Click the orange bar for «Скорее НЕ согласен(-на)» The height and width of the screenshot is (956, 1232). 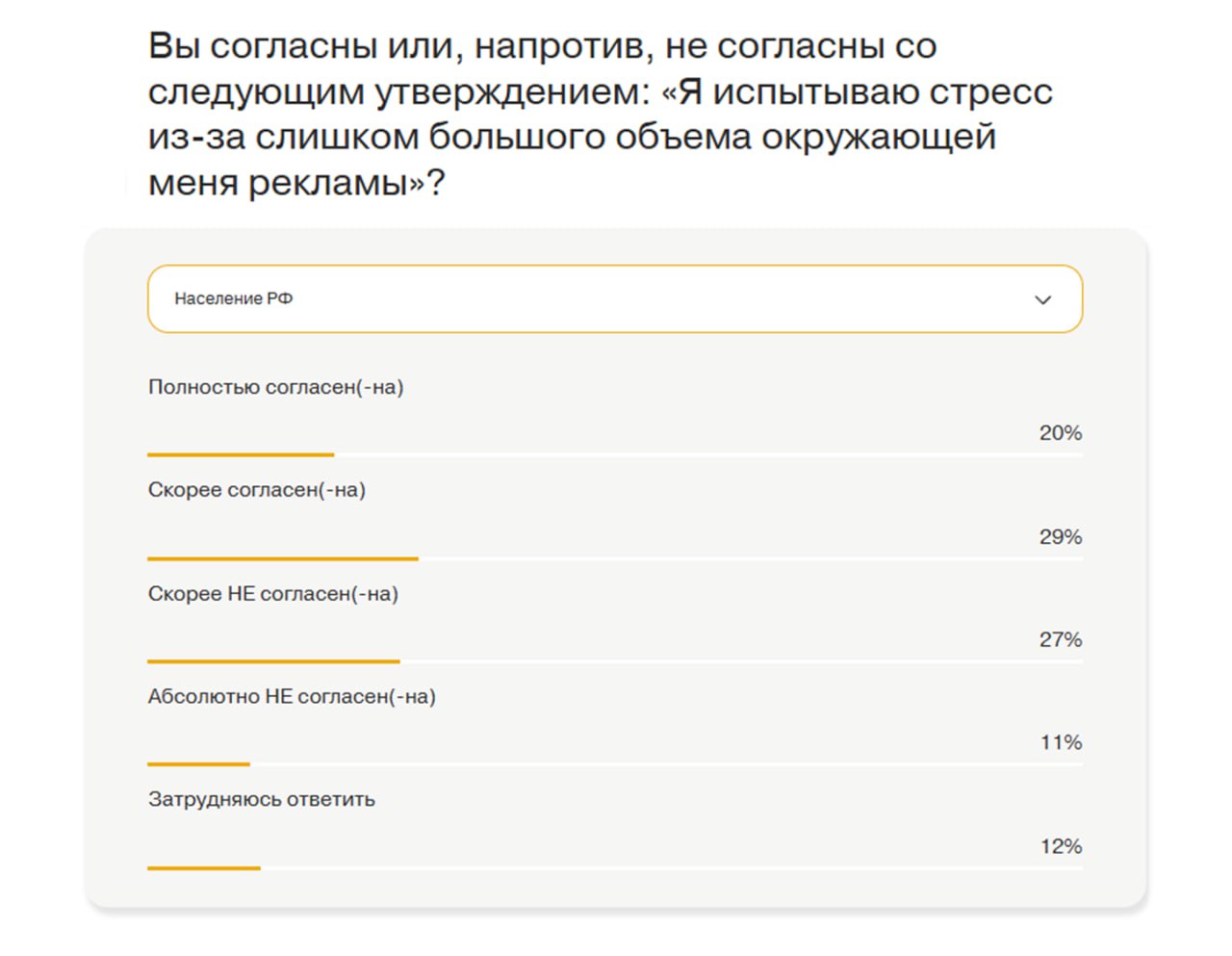click(x=272, y=661)
